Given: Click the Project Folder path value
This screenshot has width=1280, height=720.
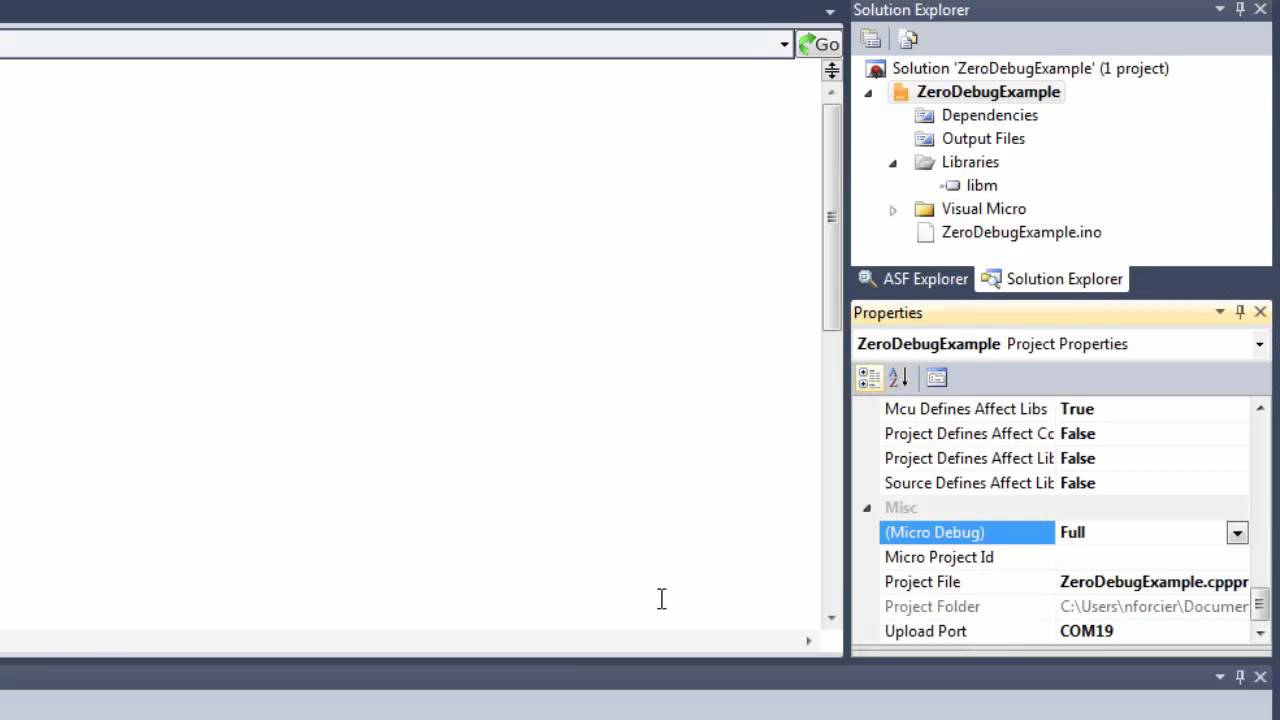Looking at the screenshot, I should point(1154,607).
